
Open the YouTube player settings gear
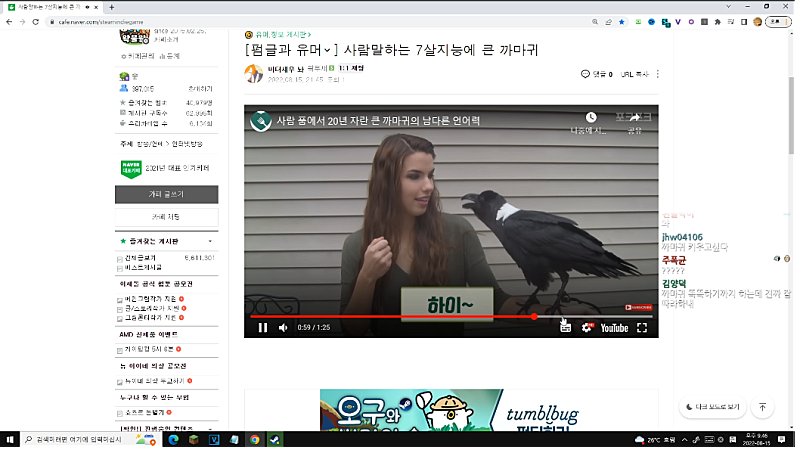point(587,328)
